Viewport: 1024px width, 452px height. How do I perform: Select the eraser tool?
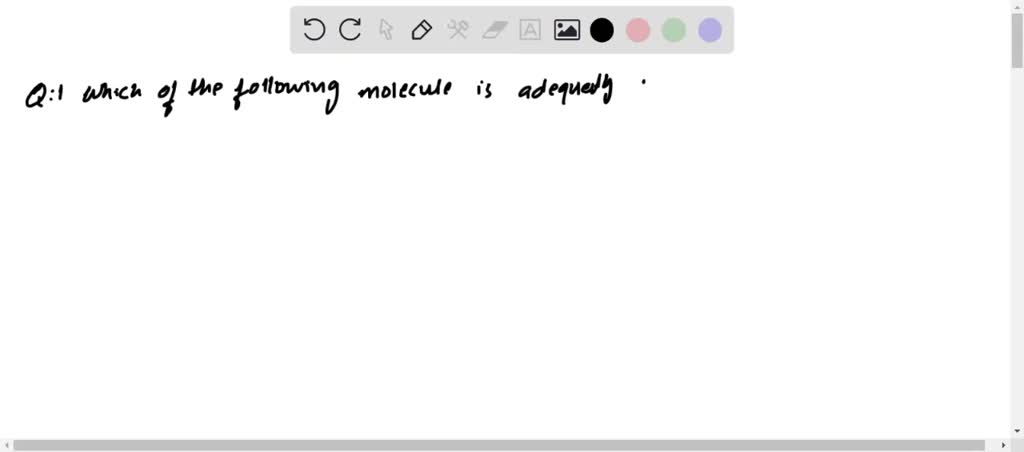[x=494, y=30]
